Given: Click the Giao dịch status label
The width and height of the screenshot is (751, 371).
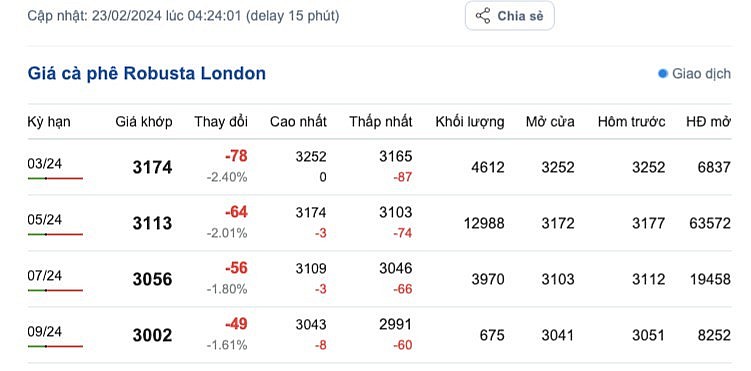Looking at the screenshot, I should pos(701,74).
